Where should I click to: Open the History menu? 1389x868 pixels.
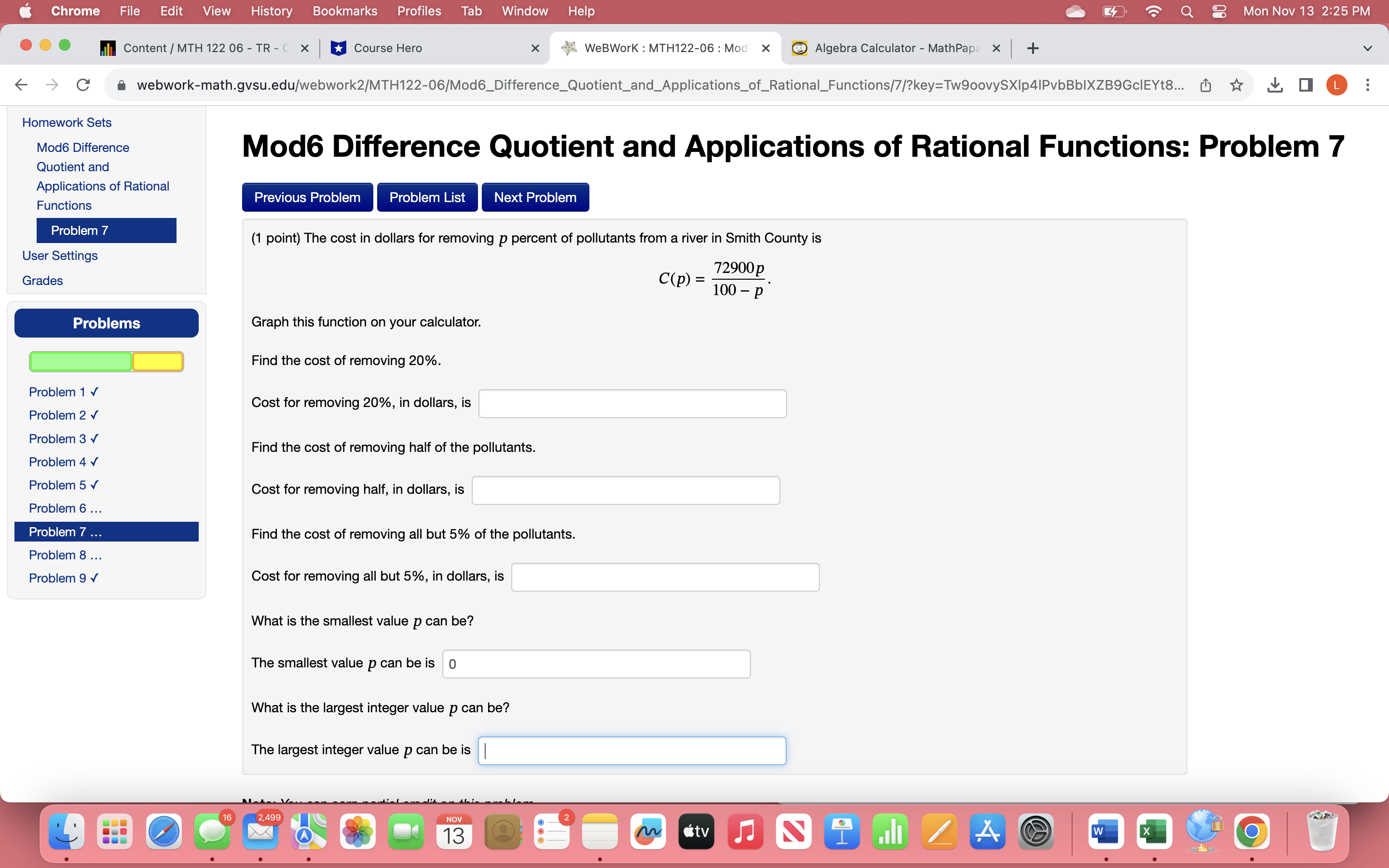271,12
